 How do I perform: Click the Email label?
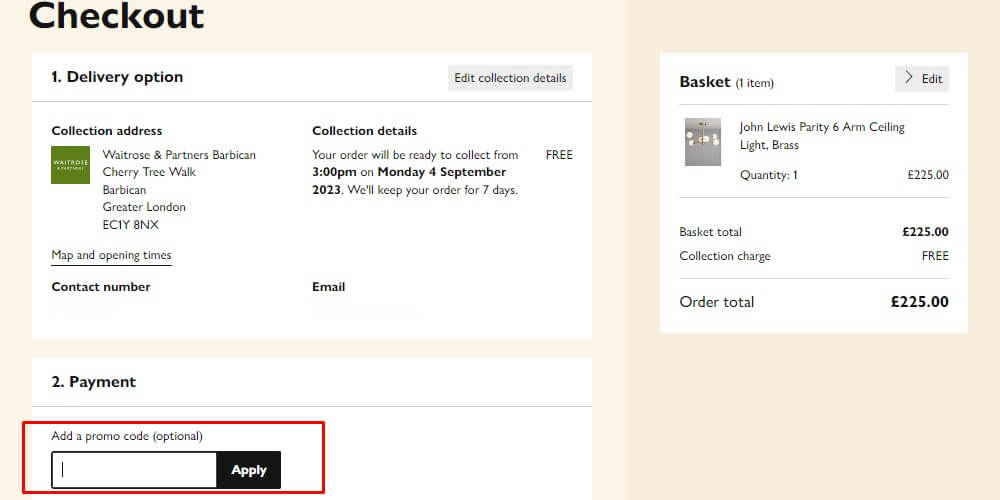[x=328, y=287]
